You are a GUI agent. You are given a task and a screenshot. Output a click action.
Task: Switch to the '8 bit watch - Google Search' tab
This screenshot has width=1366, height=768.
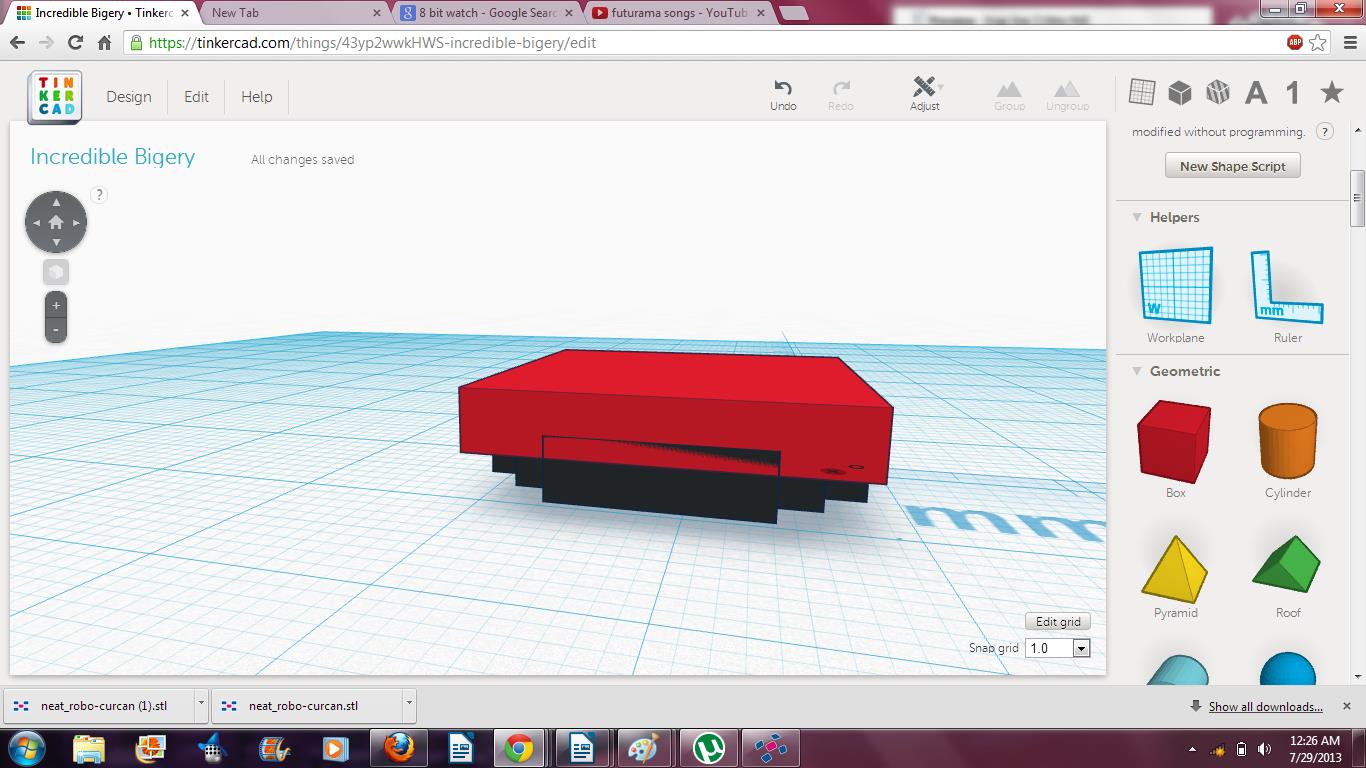pos(485,13)
